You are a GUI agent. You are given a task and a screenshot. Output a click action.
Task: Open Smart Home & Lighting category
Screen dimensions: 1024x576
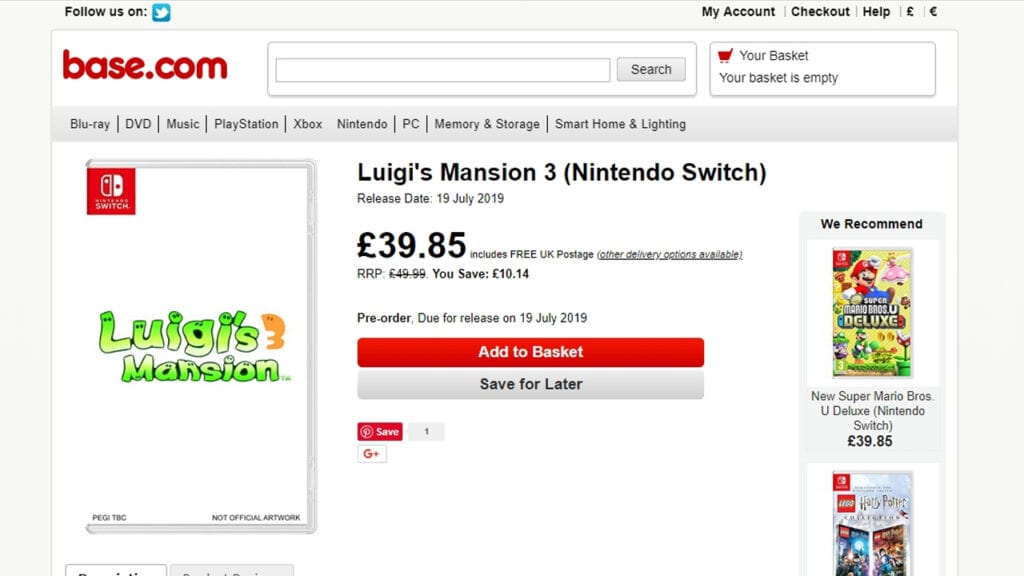pos(620,124)
